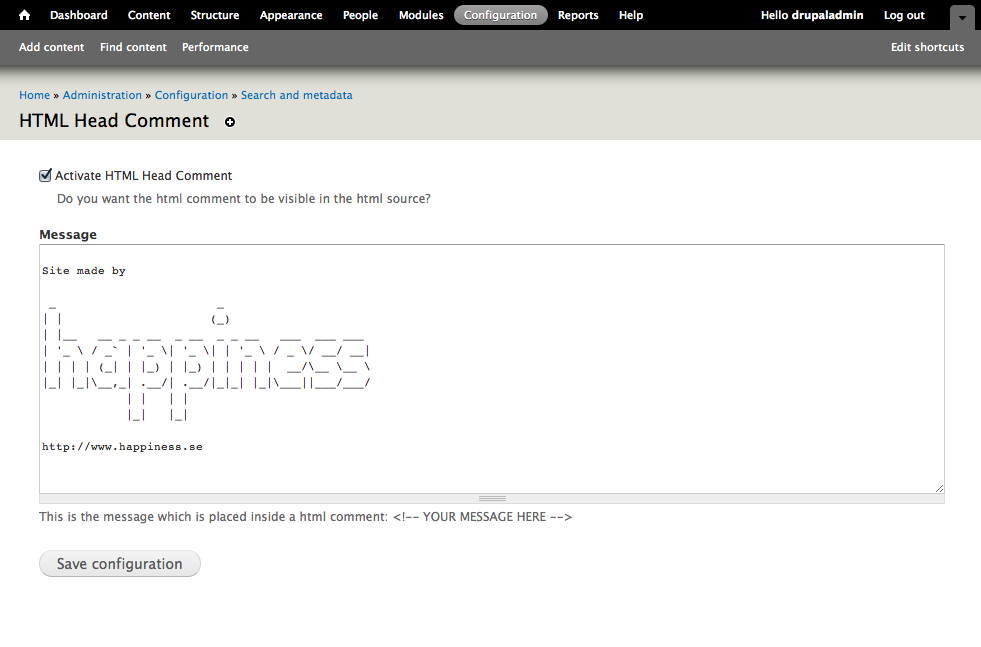The image size is (981, 647).
Task: Open the Reports menu
Action: [578, 15]
